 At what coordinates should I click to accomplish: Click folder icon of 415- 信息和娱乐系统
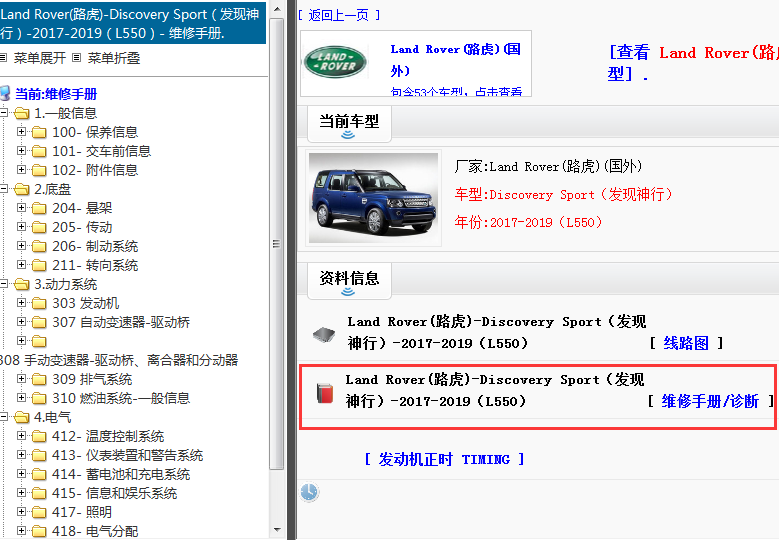pos(39,493)
